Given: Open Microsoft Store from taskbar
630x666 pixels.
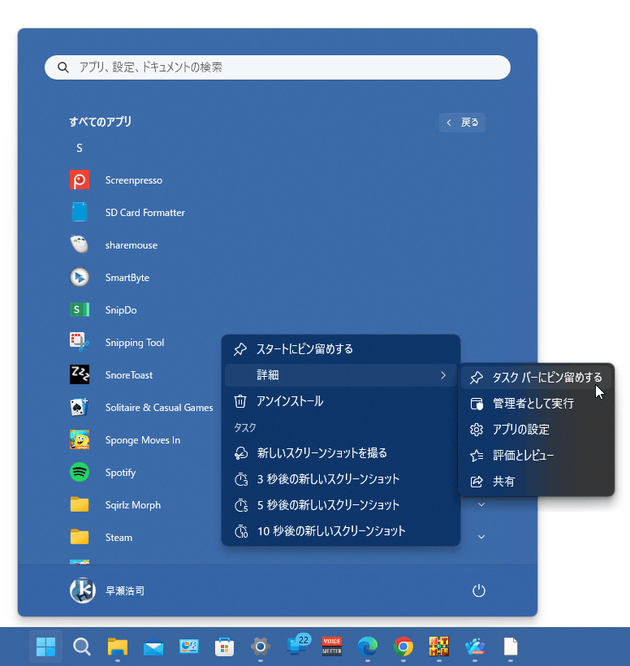Looking at the screenshot, I should (x=224, y=647).
